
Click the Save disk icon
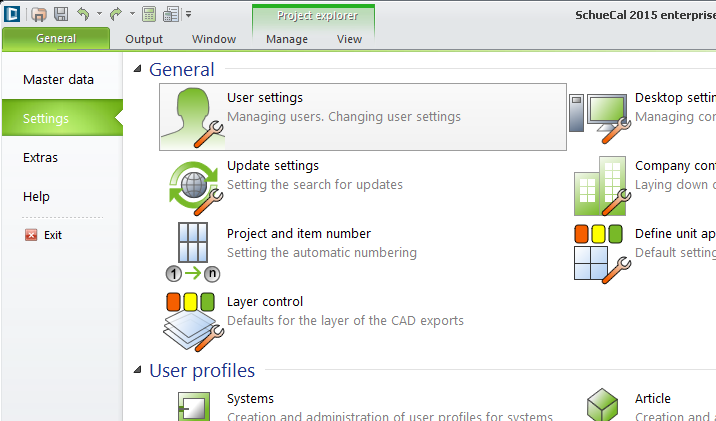click(x=61, y=14)
